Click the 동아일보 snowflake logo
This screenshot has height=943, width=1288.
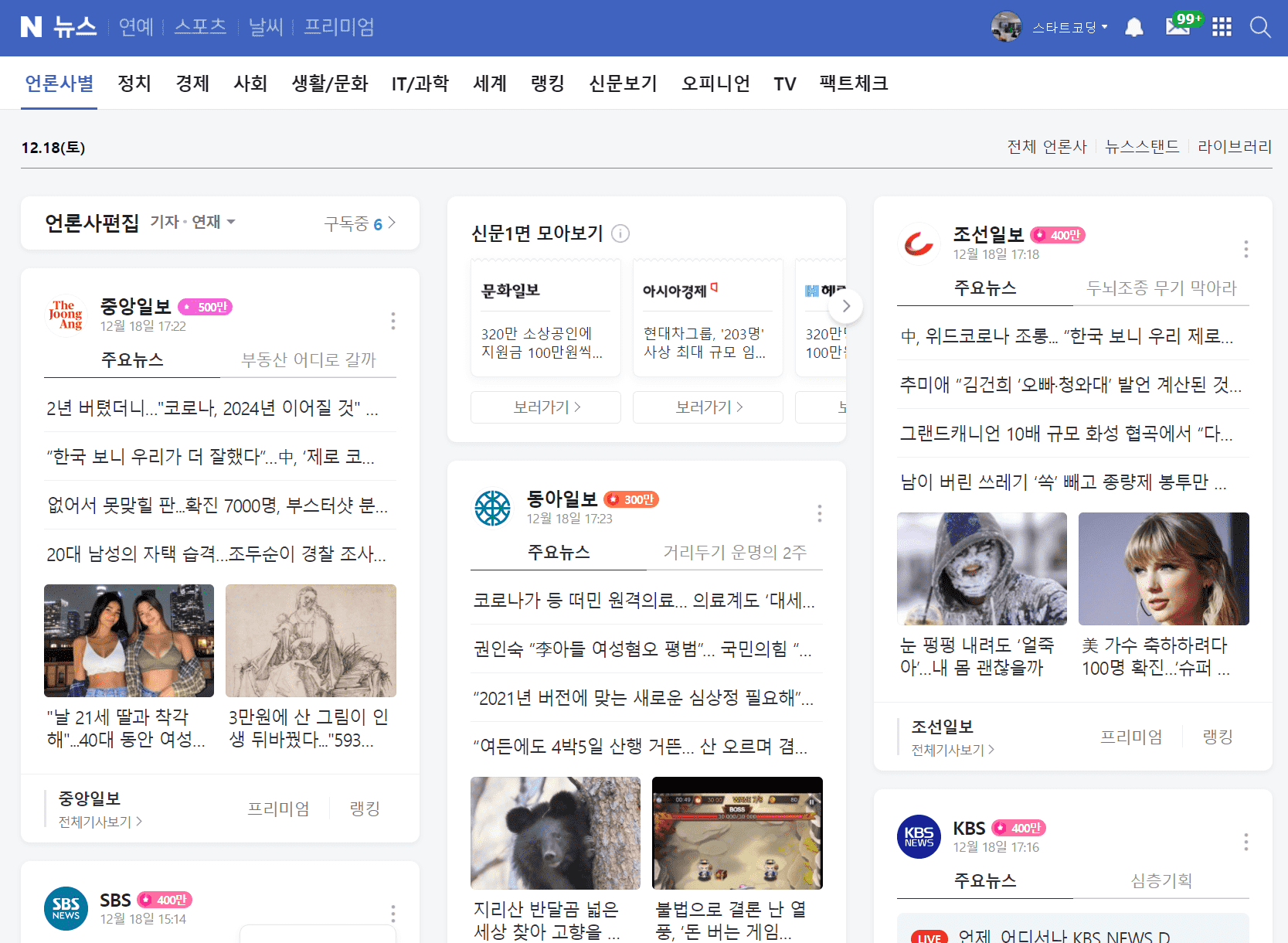point(492,508)
